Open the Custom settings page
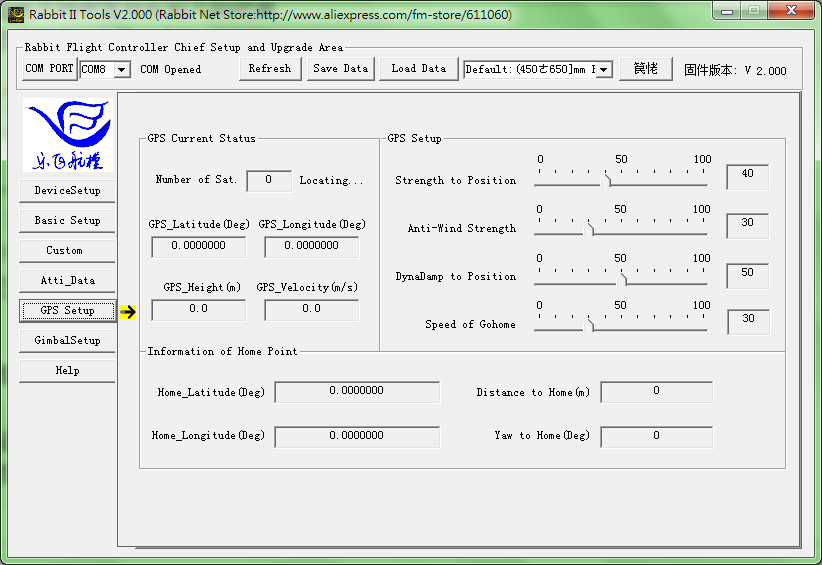822x565 pixels. pyautogui.click(x=67, y=251)
